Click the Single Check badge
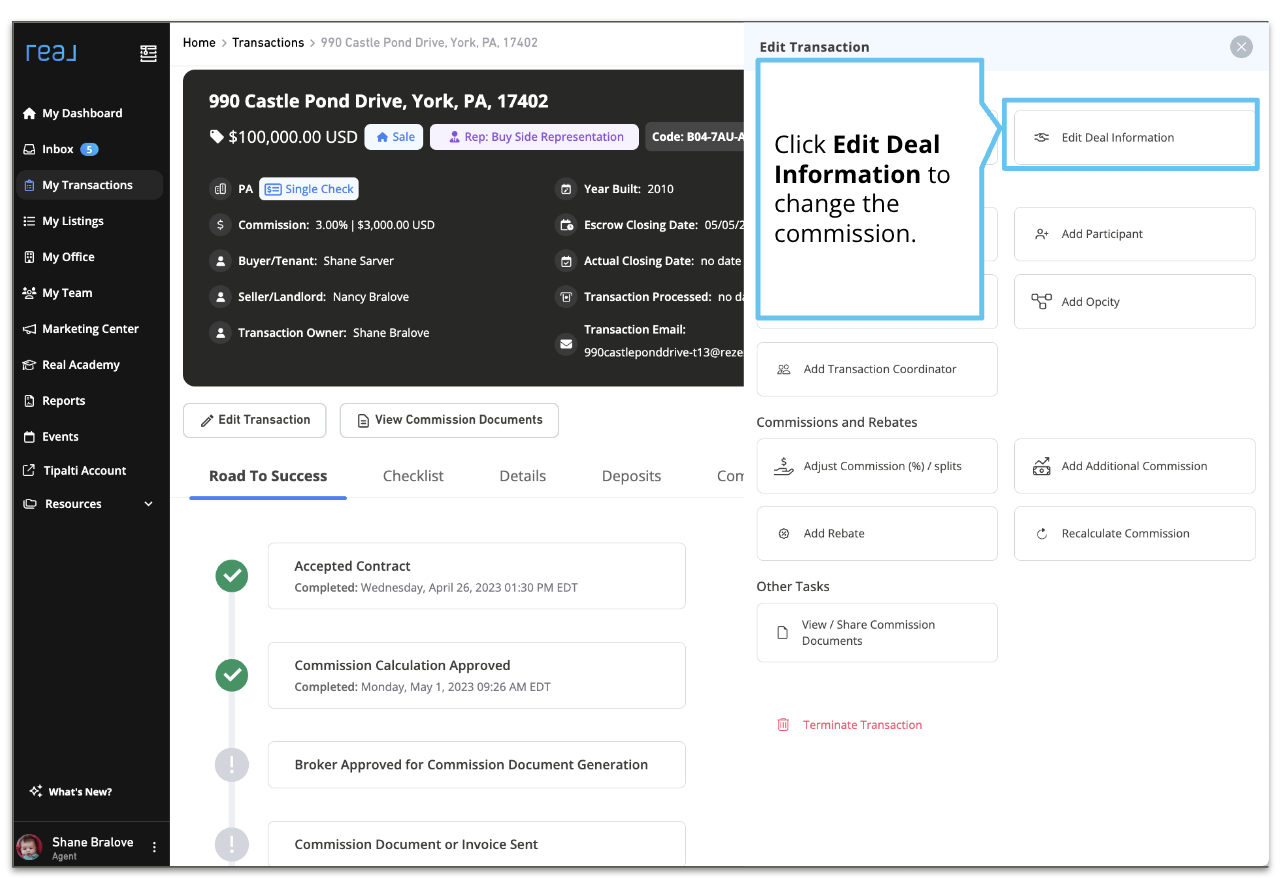1284x878 pixels. [x=309, y=189]
